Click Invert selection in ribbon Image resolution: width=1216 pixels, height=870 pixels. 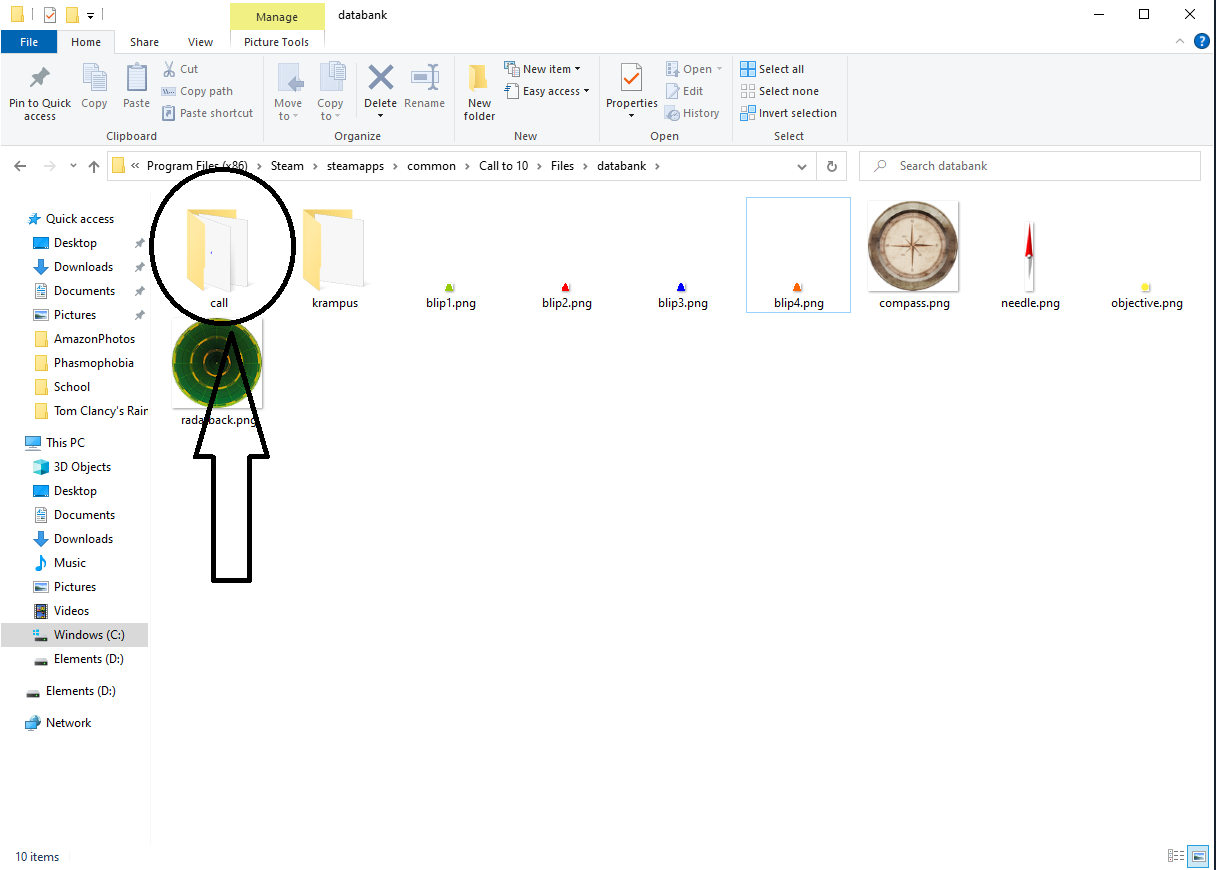(x=788, y=113)
